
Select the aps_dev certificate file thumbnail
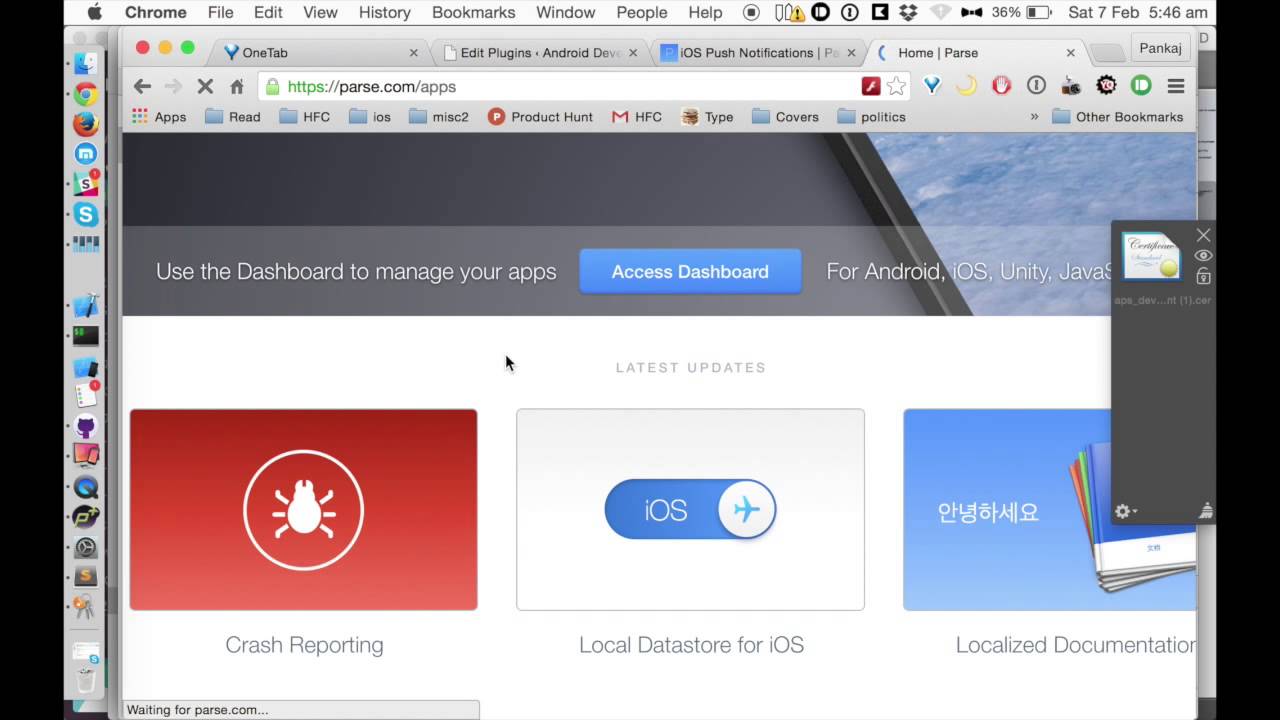point(1151,257)
